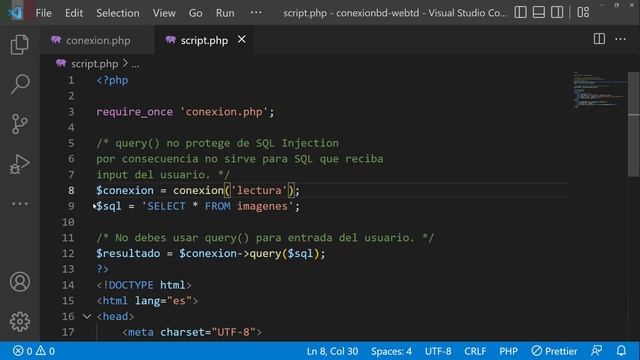The width and height of the screenshot is (640, 360).
Task: Click line number 12 in the gutter
Action: pos(68,253)
